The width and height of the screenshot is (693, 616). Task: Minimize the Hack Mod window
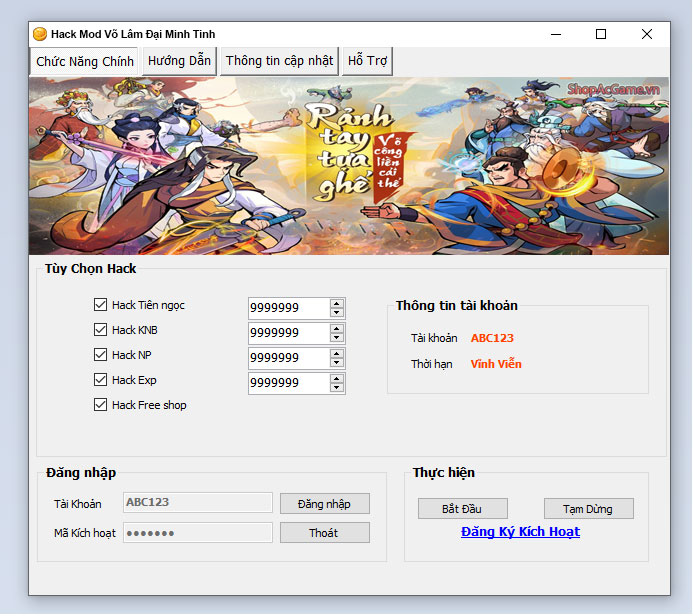click(x=556, y=34)
